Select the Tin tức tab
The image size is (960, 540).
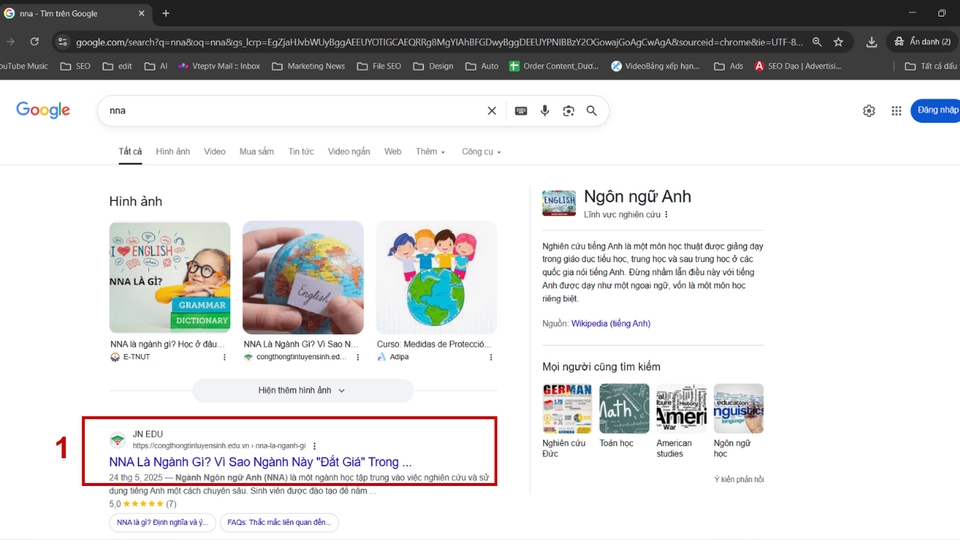click(x=301, y=152)
